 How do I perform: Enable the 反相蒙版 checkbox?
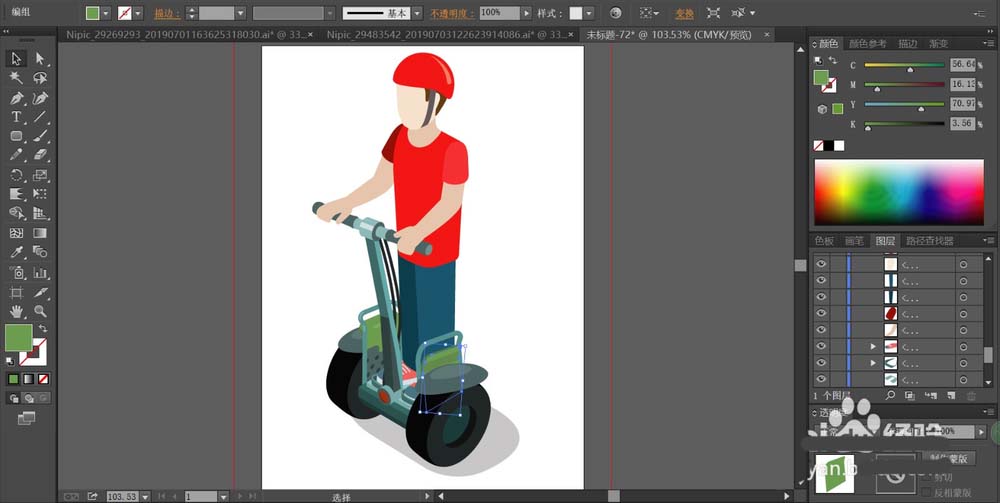coord(925,492)
